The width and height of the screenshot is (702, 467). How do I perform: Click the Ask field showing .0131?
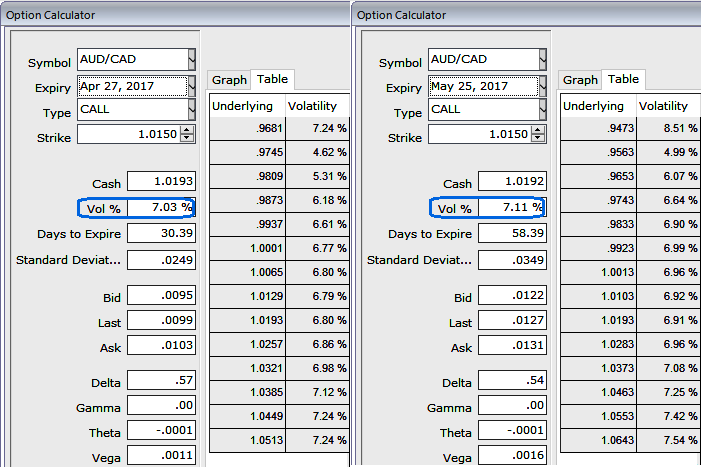[x=511, y=347]
